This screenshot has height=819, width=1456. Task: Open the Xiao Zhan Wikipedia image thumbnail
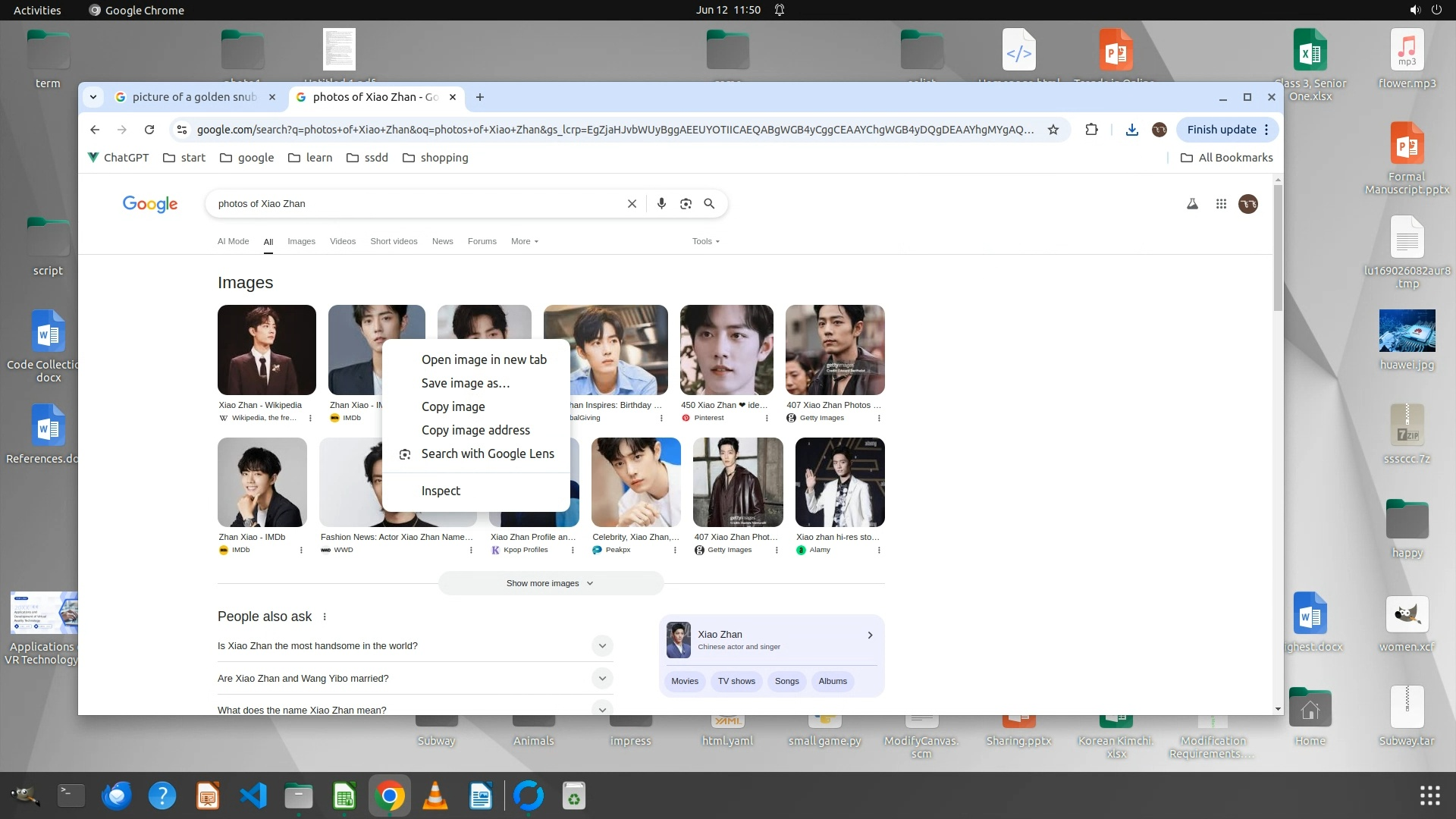tap(266, 350)
